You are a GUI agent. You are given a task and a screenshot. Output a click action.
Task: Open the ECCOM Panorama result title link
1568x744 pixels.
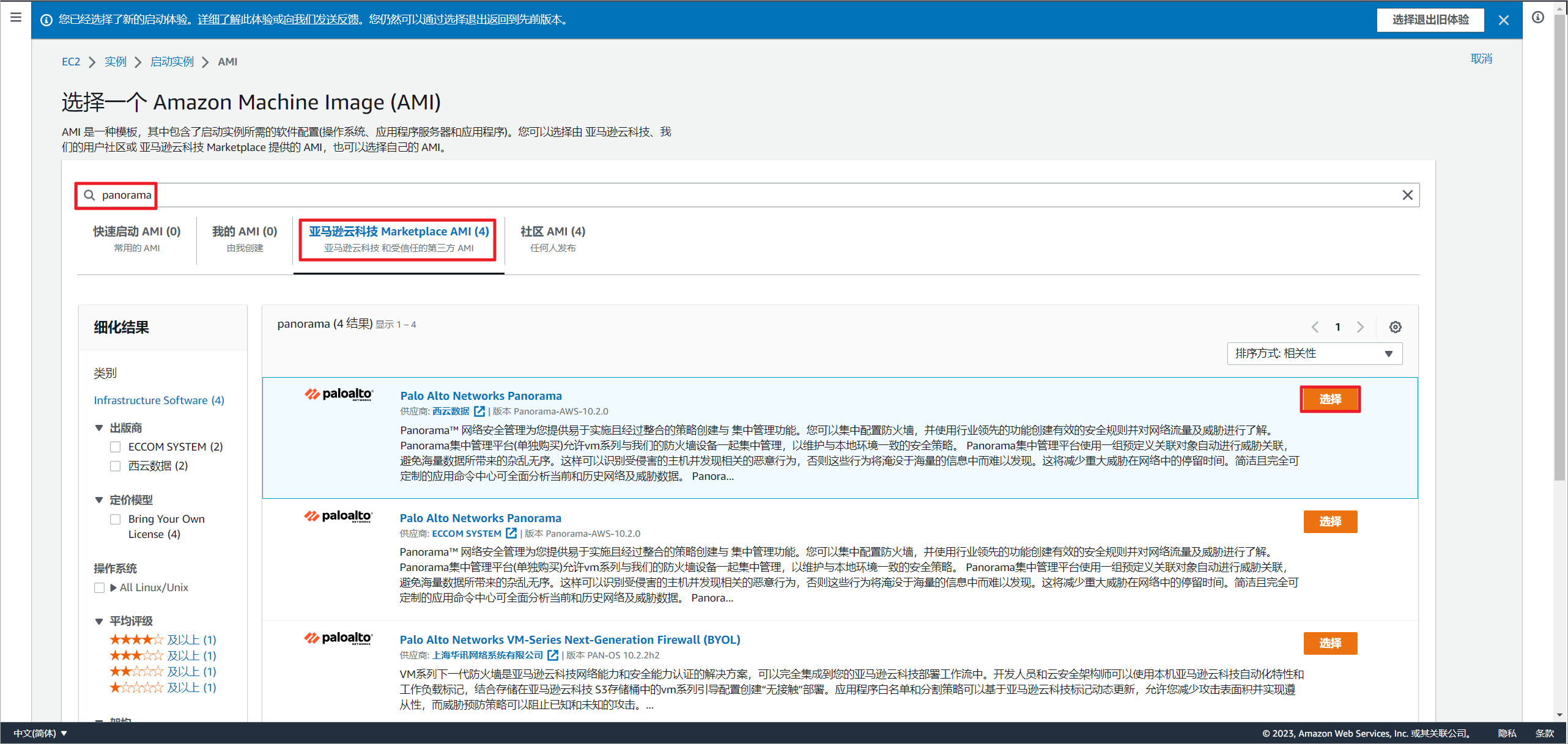(x=480, y=518)
